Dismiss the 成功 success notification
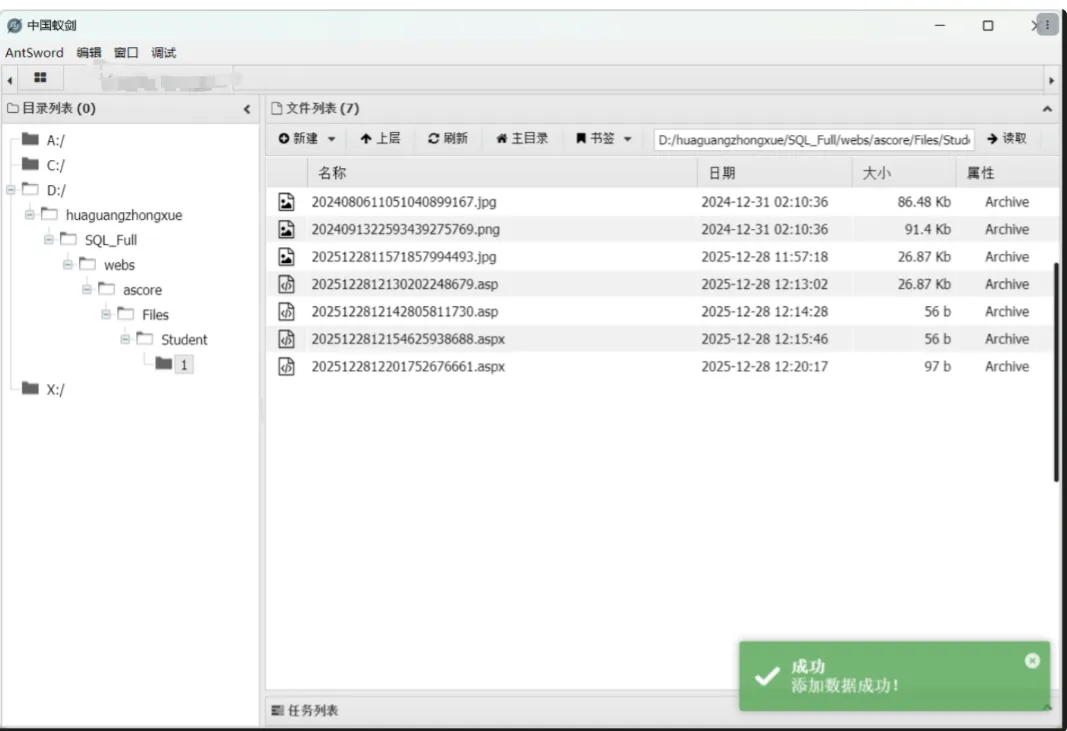This screenshot has height=731, width=1067. point(1032,660)
